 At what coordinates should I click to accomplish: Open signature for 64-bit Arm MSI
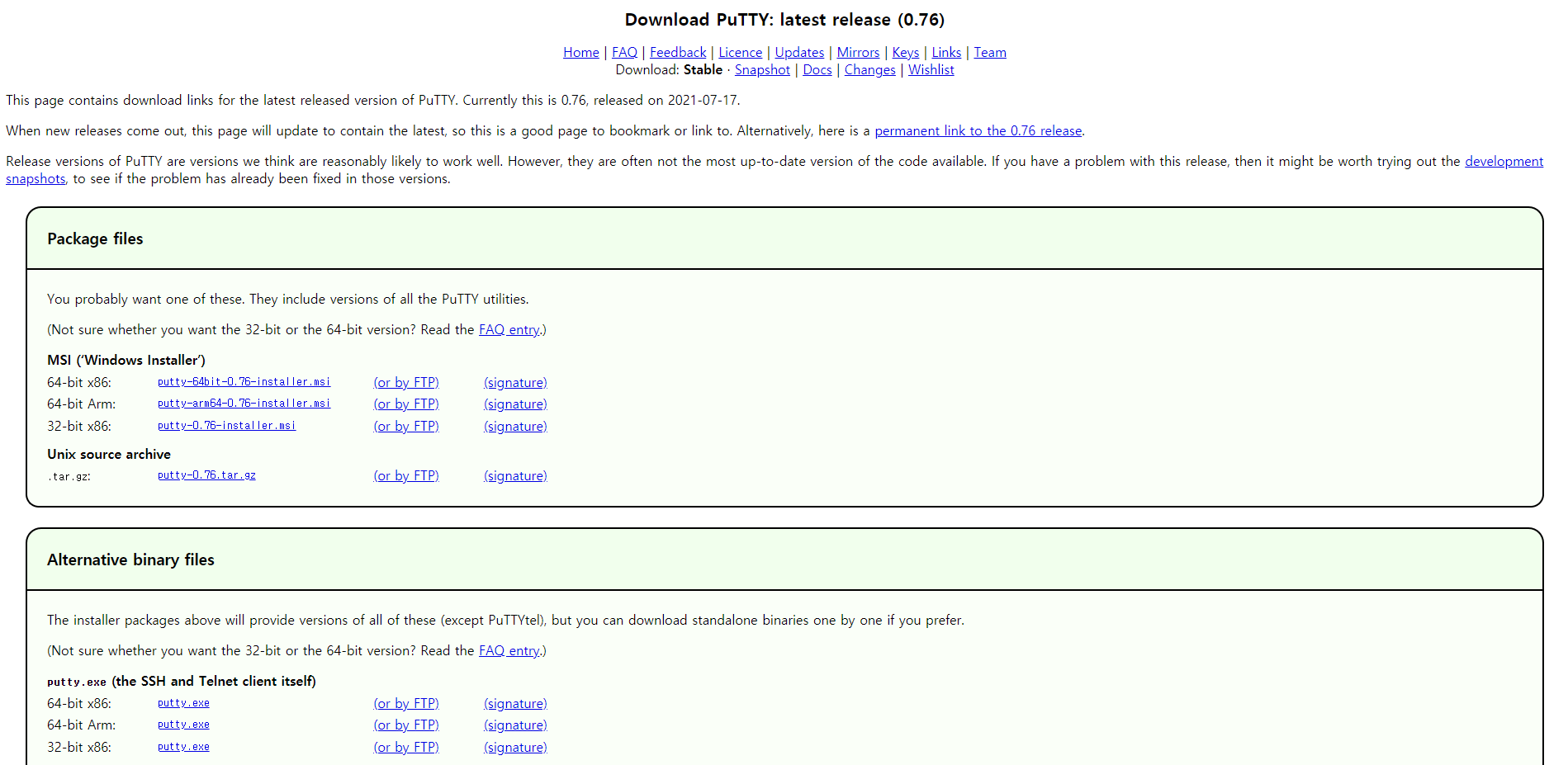(x=515, y=404)
